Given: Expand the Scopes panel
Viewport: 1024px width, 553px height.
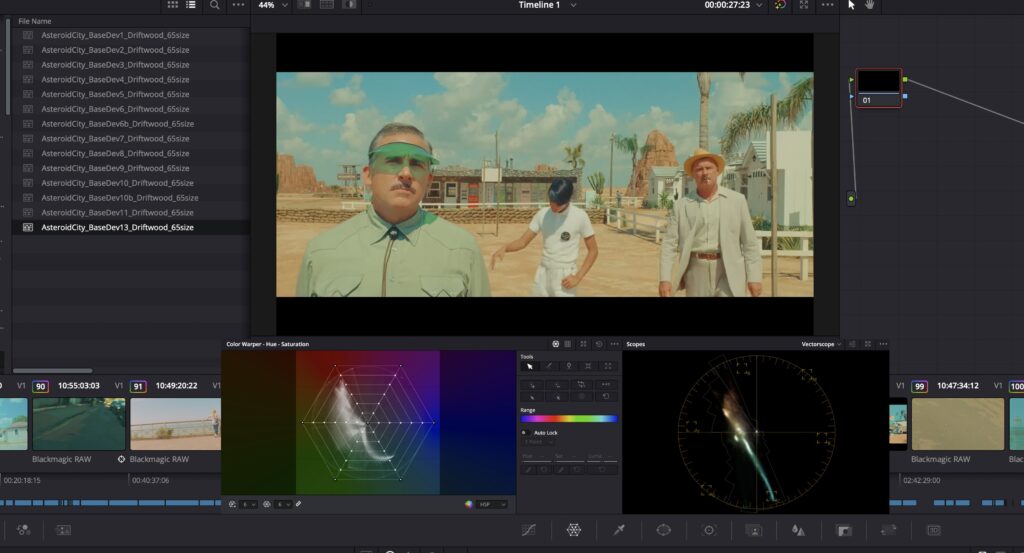Looking at the screenshot, I should coord(868,344).
